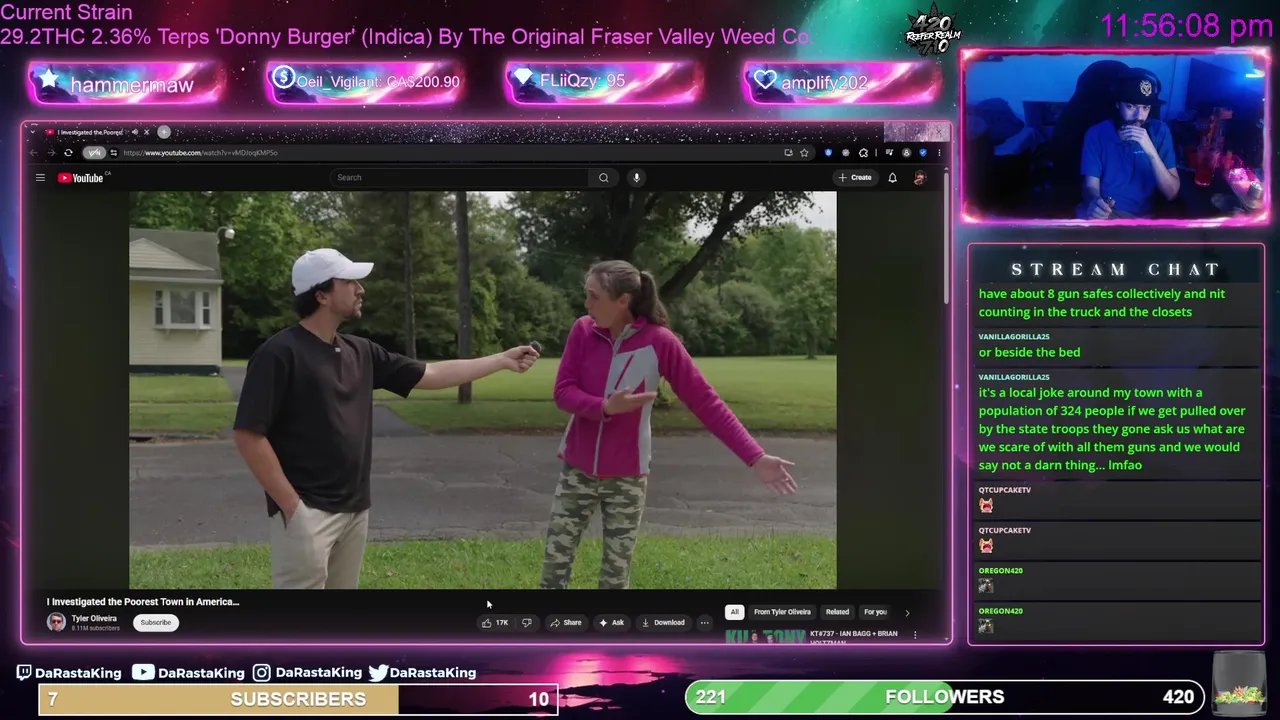1280x720 pixels.
Task: Click the Share button under the video
Action: pyautogui.click(x=565, y=623)
